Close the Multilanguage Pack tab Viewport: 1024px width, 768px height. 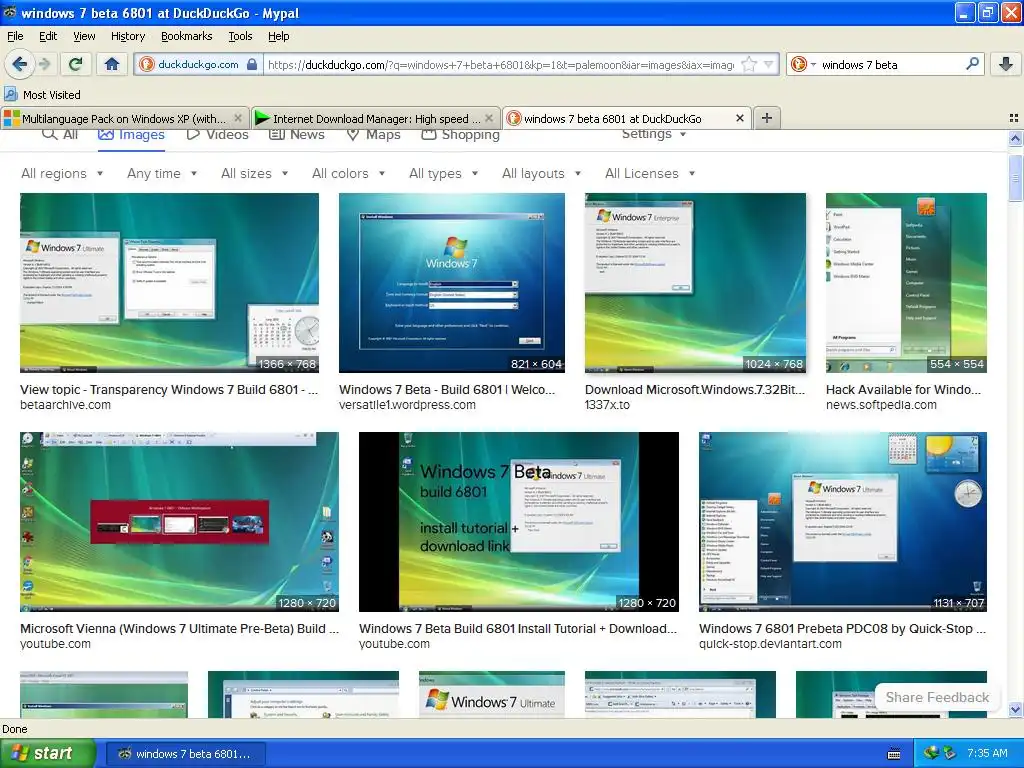(238, 118)
